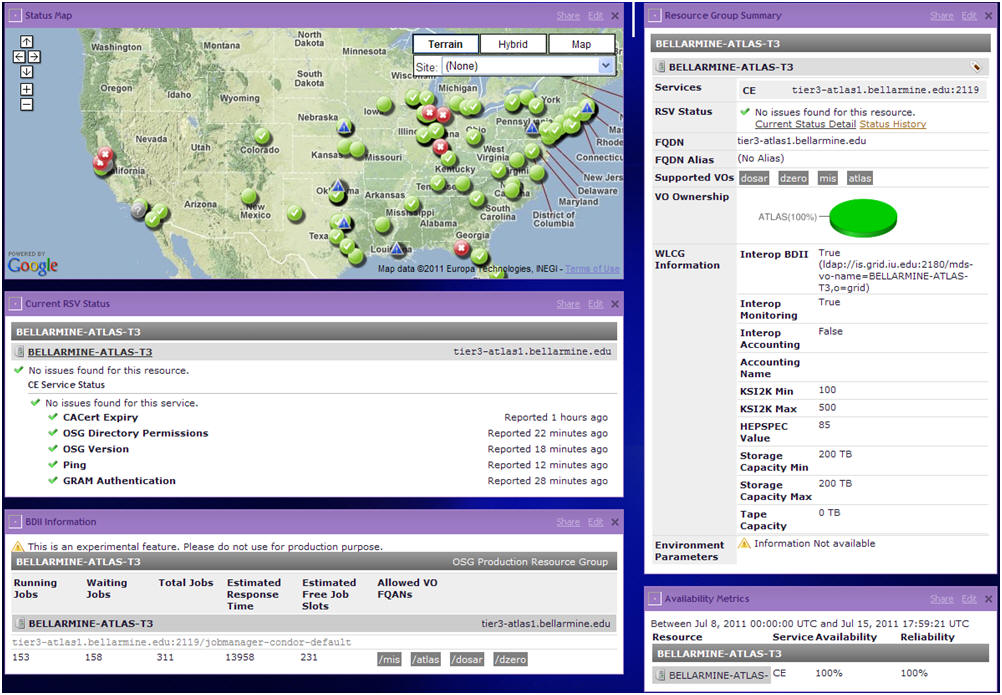The width and height of the screenshot is (1002, 695).
Task: Click the dosar supported VO tag
Action: point(754,179)
